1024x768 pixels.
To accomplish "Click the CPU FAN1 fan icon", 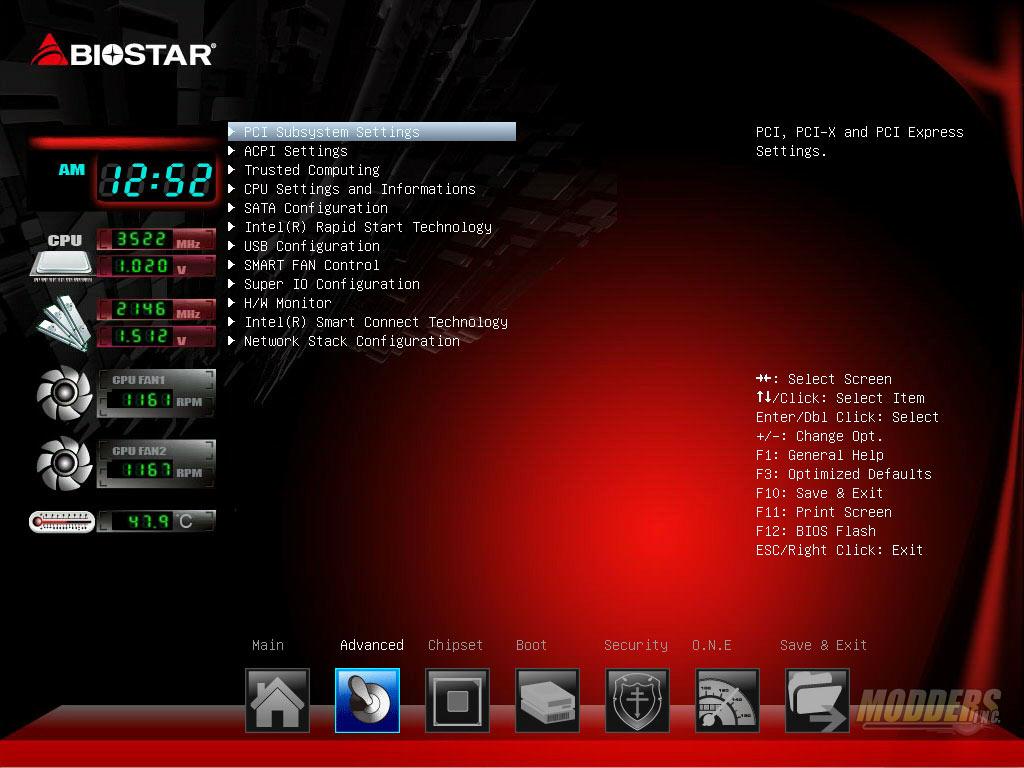I will (64, 393).
